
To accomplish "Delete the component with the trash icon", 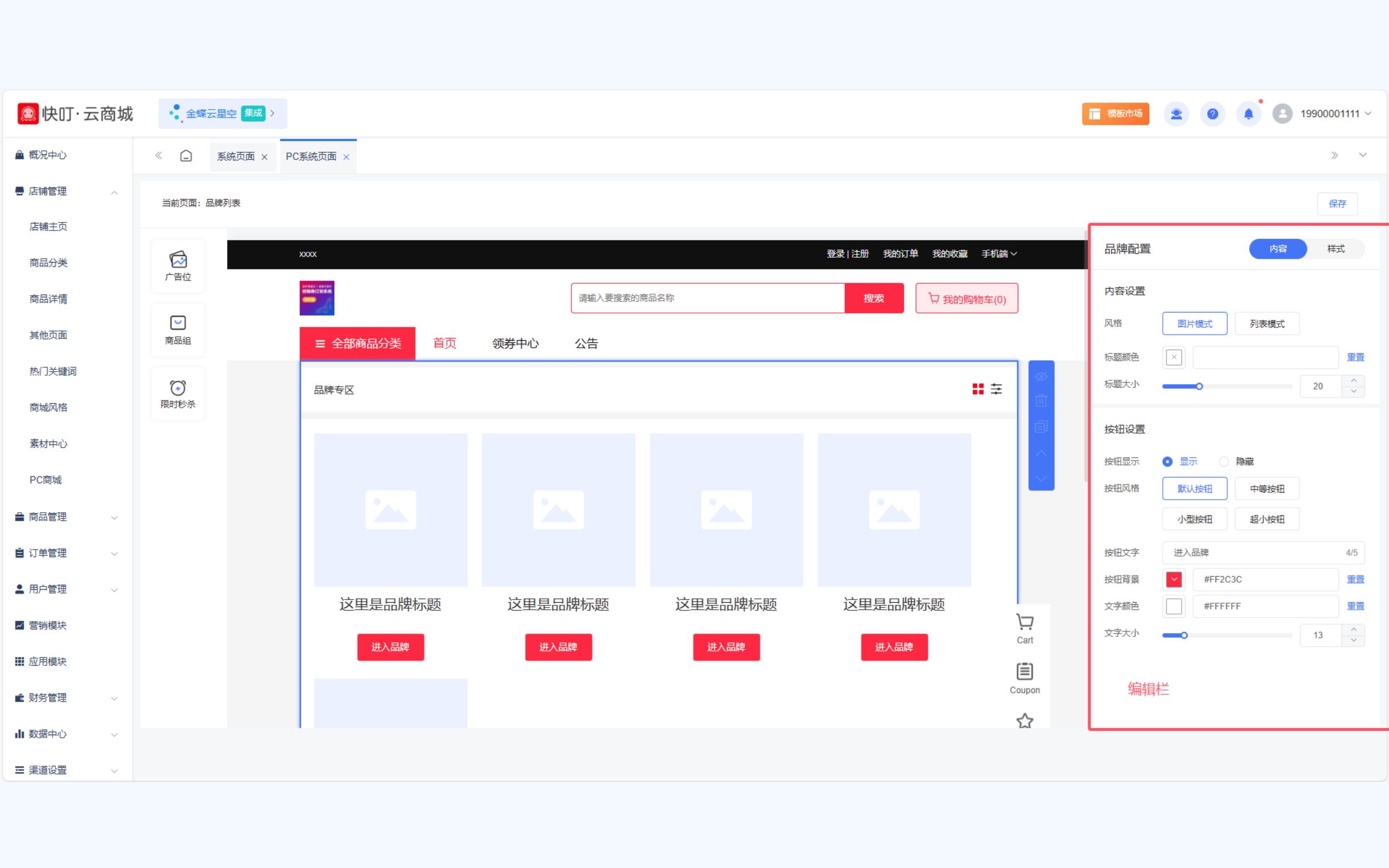I will (1041, 401).
